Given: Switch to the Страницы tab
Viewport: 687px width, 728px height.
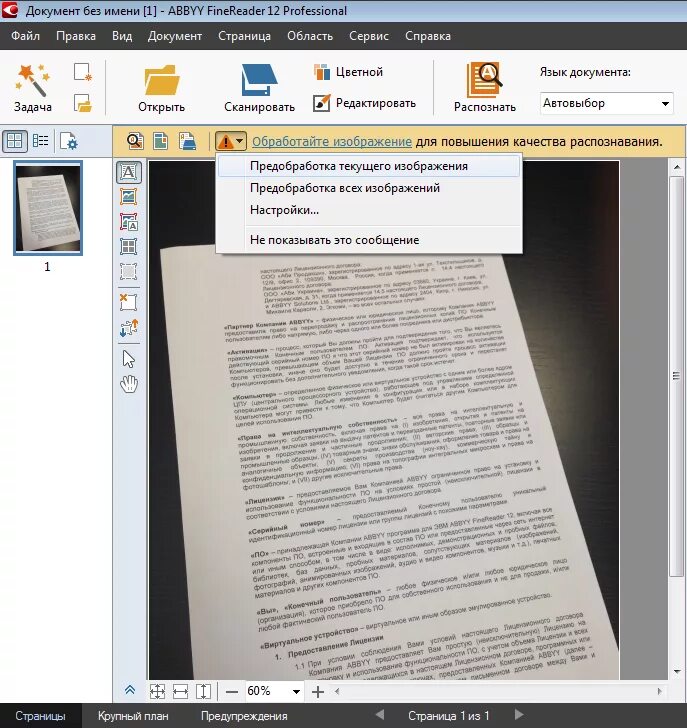Looking at the screenshot, I should 40,715.
